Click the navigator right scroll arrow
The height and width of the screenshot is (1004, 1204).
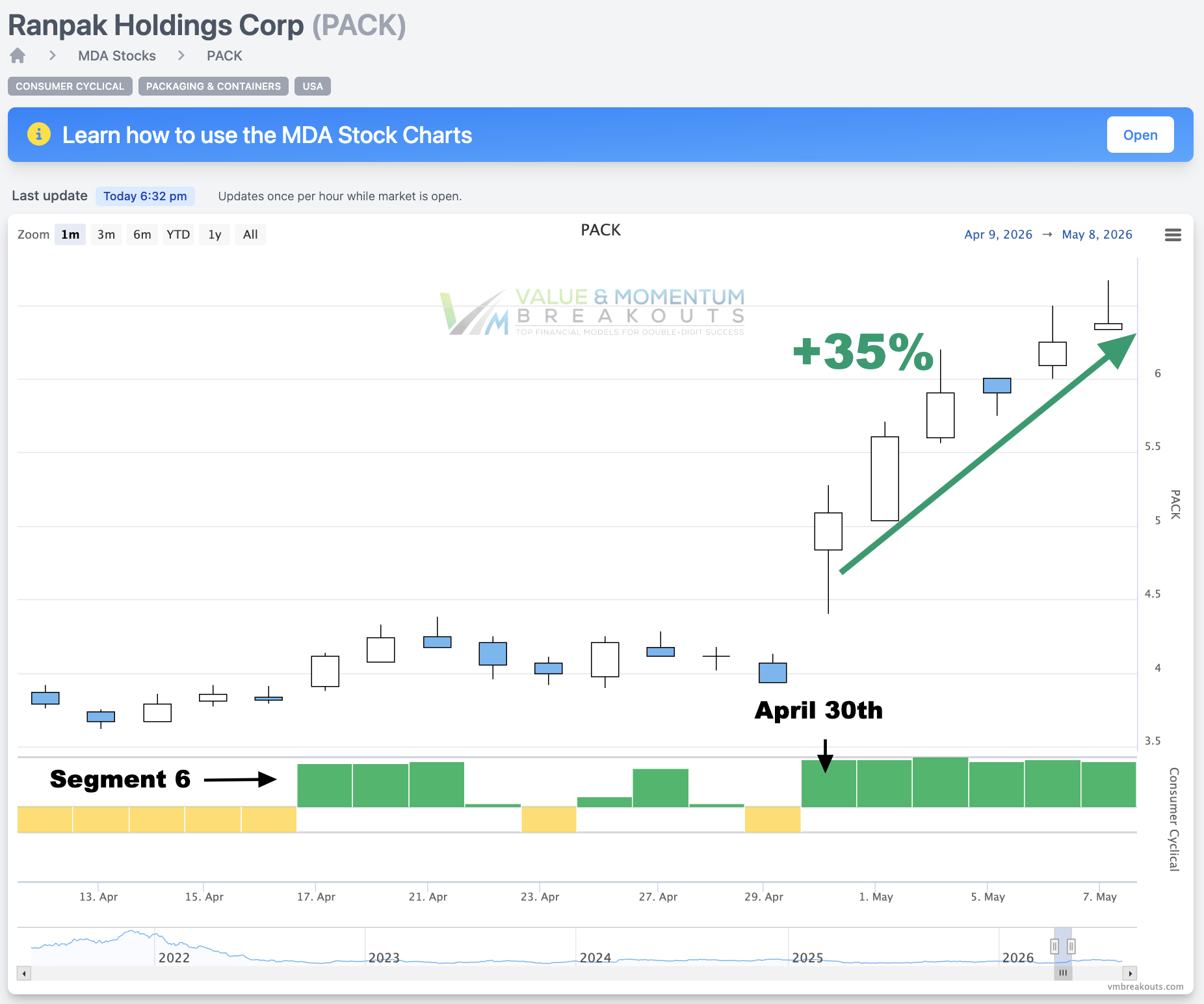tap(1130, 973)
